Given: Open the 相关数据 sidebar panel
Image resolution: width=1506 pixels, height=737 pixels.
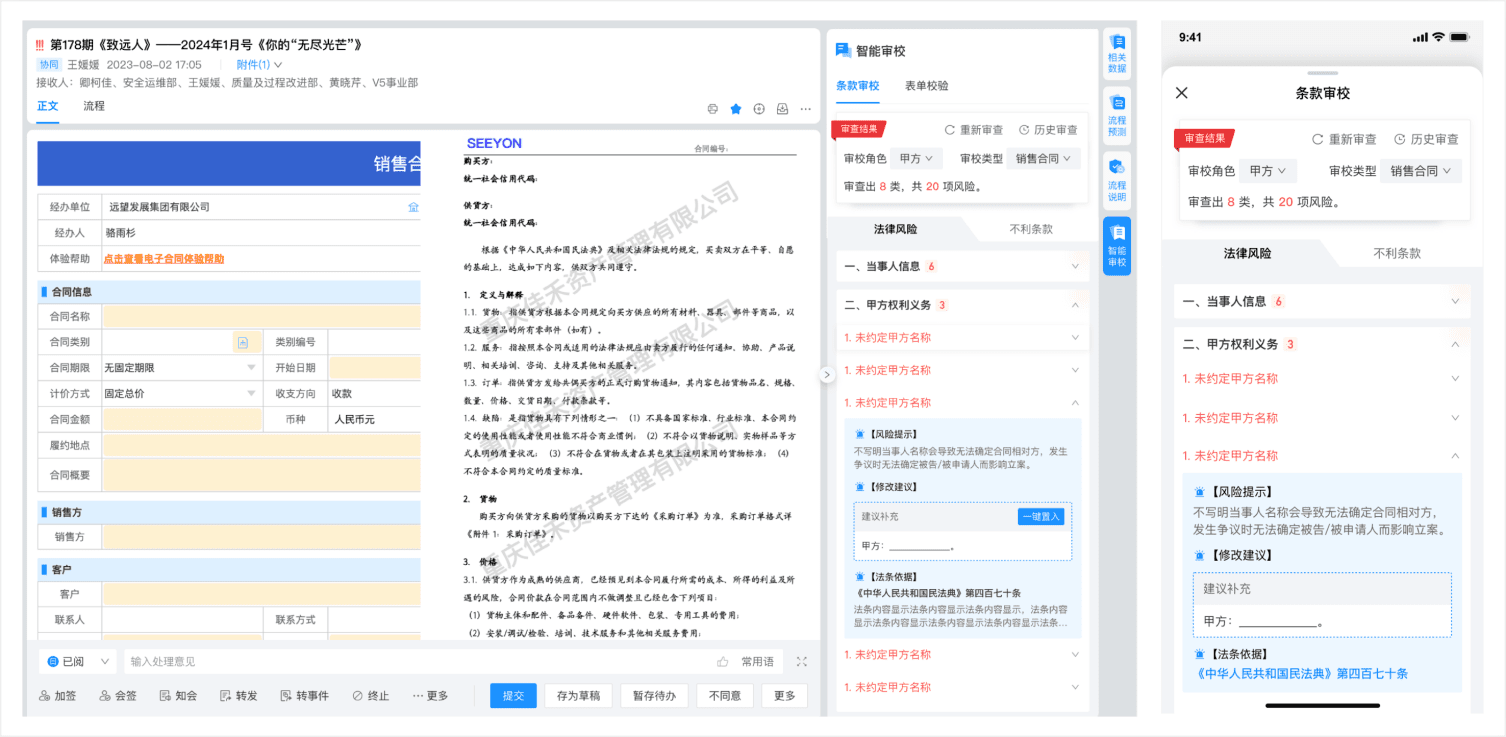Looking at the screenshot, I should (1117, 55).
